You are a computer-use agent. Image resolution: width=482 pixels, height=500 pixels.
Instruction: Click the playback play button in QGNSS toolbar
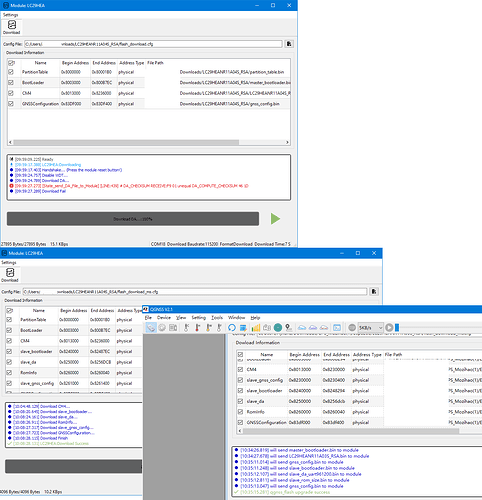coord(389,328)
